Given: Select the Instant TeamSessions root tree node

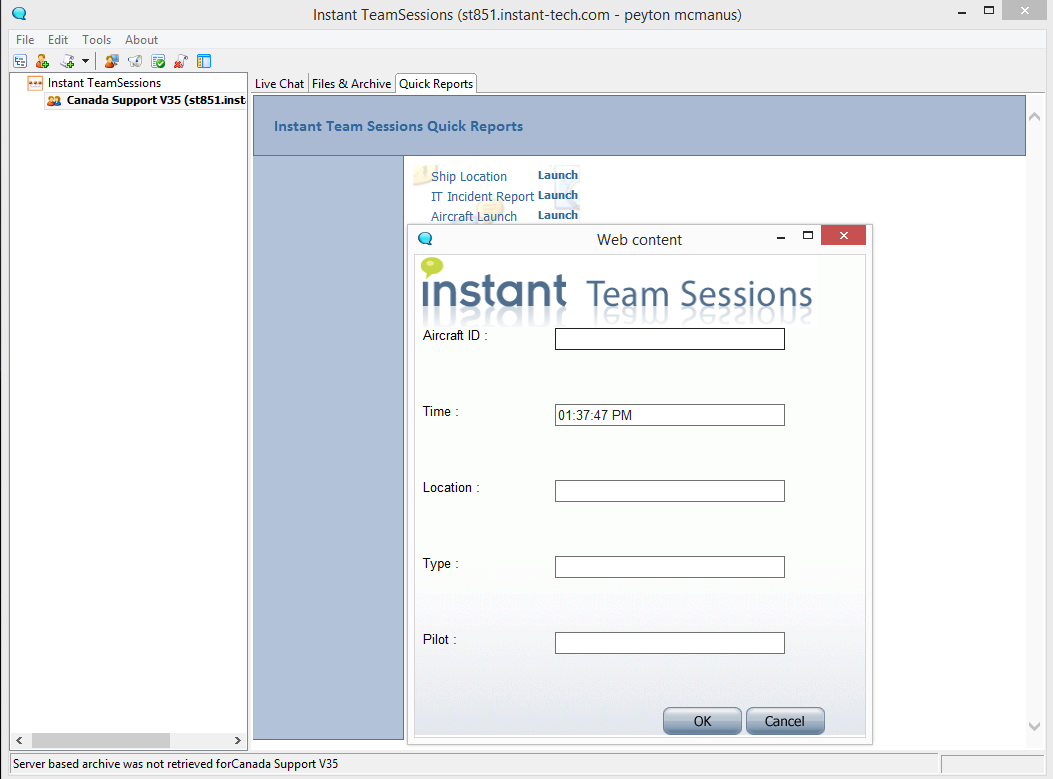Looking at the screenshot, I should tap(104, 83).
